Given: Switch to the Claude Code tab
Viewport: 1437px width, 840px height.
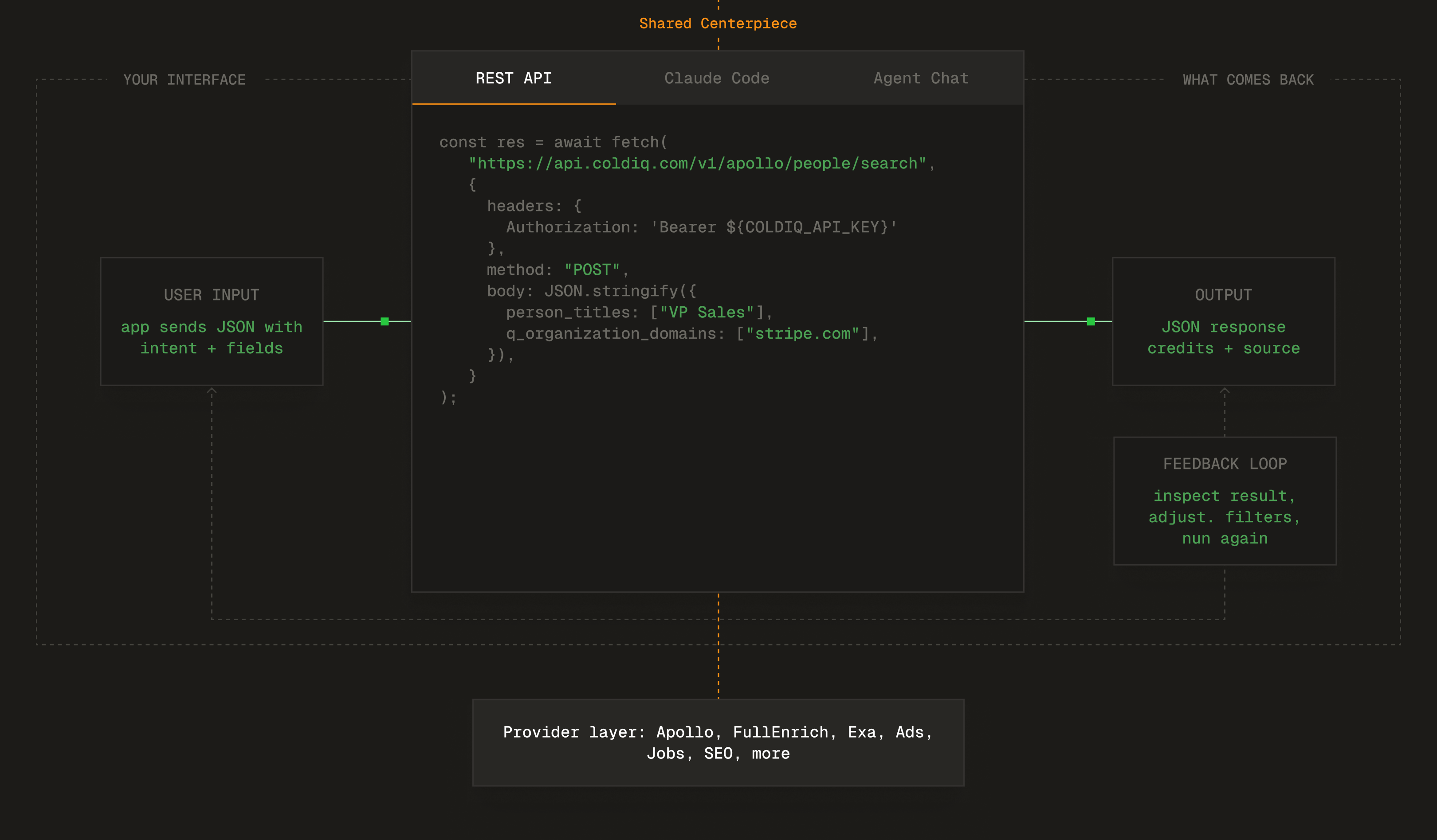Looking at the screenshot, I should [x=717, y=78].
